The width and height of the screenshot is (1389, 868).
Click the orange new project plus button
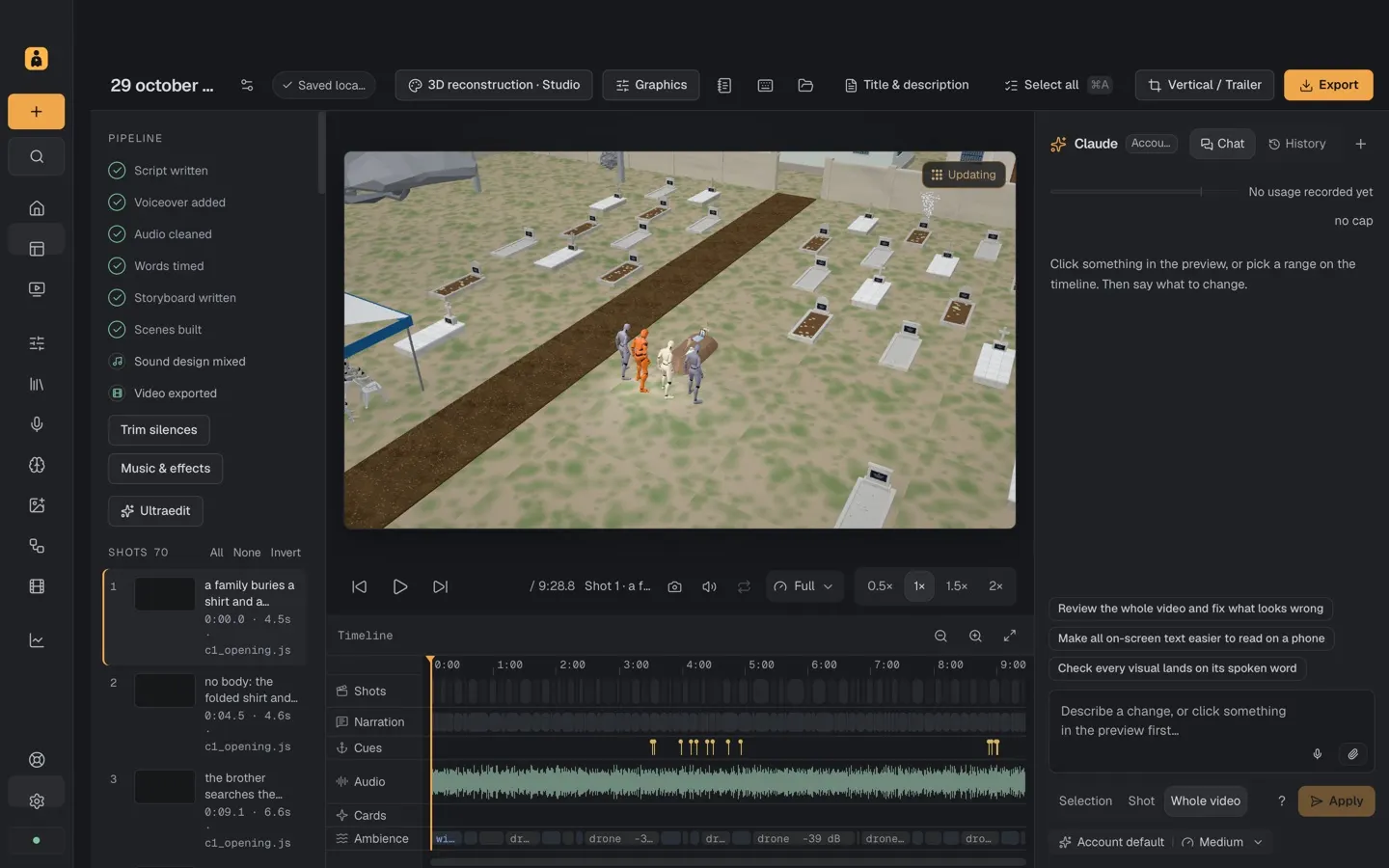(36, 112)
